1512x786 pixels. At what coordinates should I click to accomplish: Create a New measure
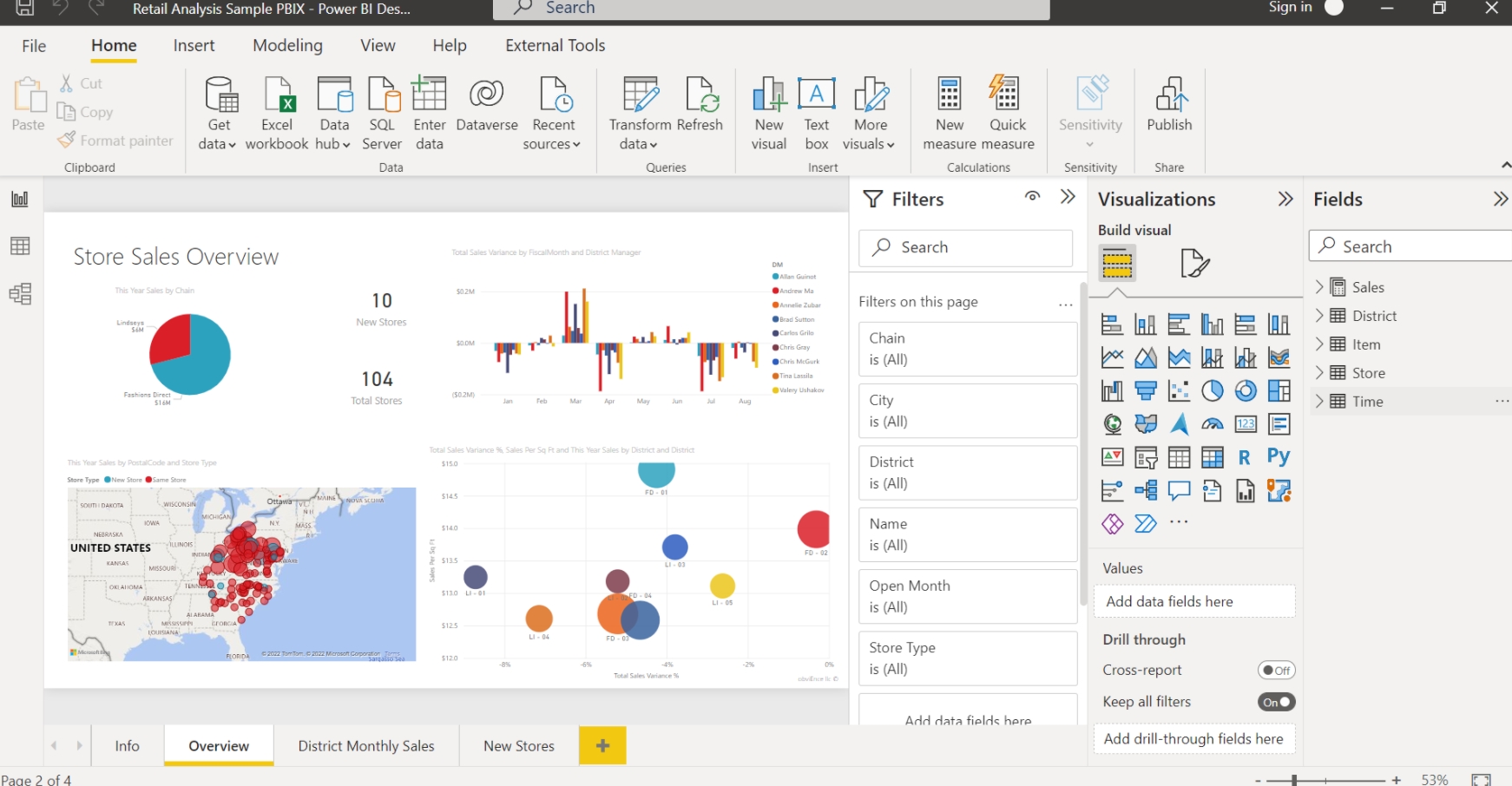[950, 113]
